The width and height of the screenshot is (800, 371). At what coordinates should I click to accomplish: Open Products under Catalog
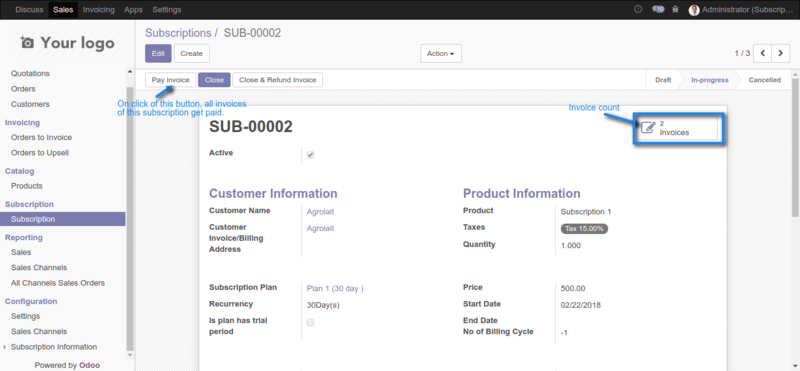(x=27, y=186)
